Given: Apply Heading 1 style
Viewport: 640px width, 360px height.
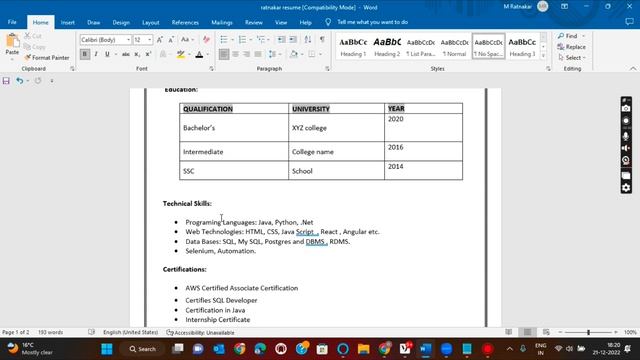Looking at the screenshot, I should click(353, 47).
